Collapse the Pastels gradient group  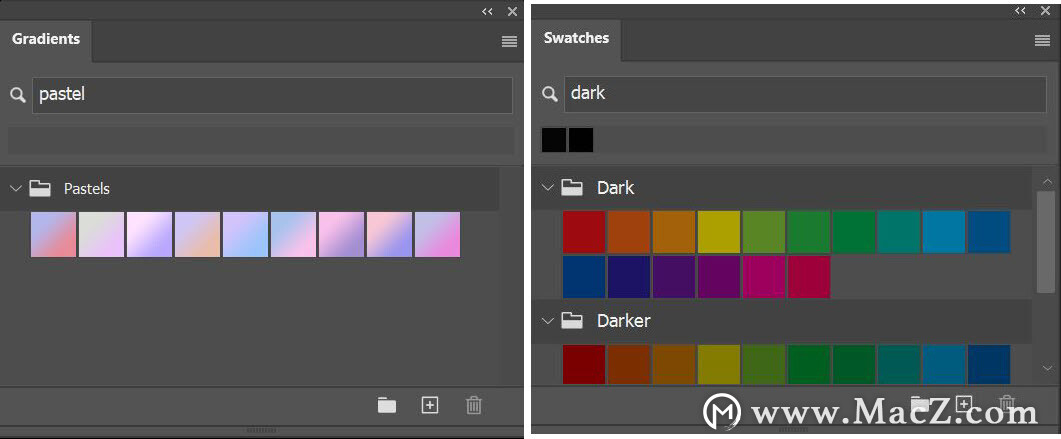pyautogui.click(x=16, y=188)
